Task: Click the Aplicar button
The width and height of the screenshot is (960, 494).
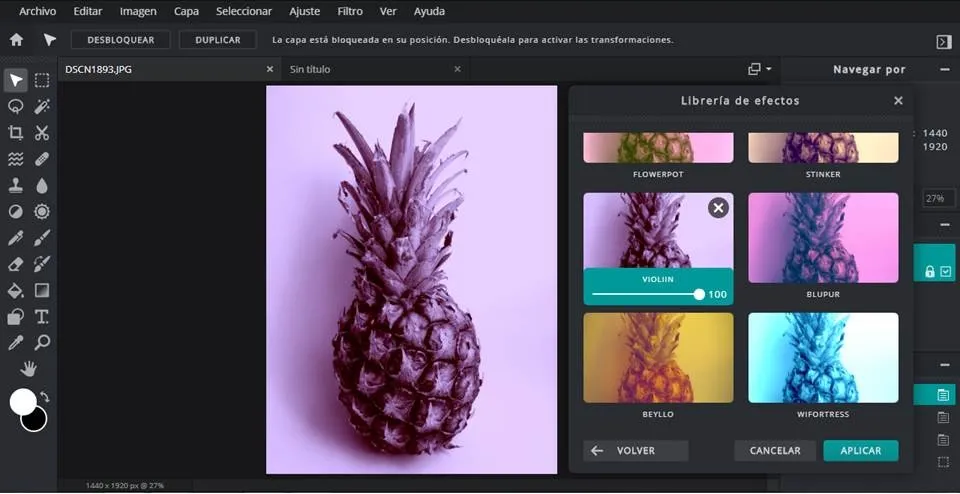Action: [860, 451]
